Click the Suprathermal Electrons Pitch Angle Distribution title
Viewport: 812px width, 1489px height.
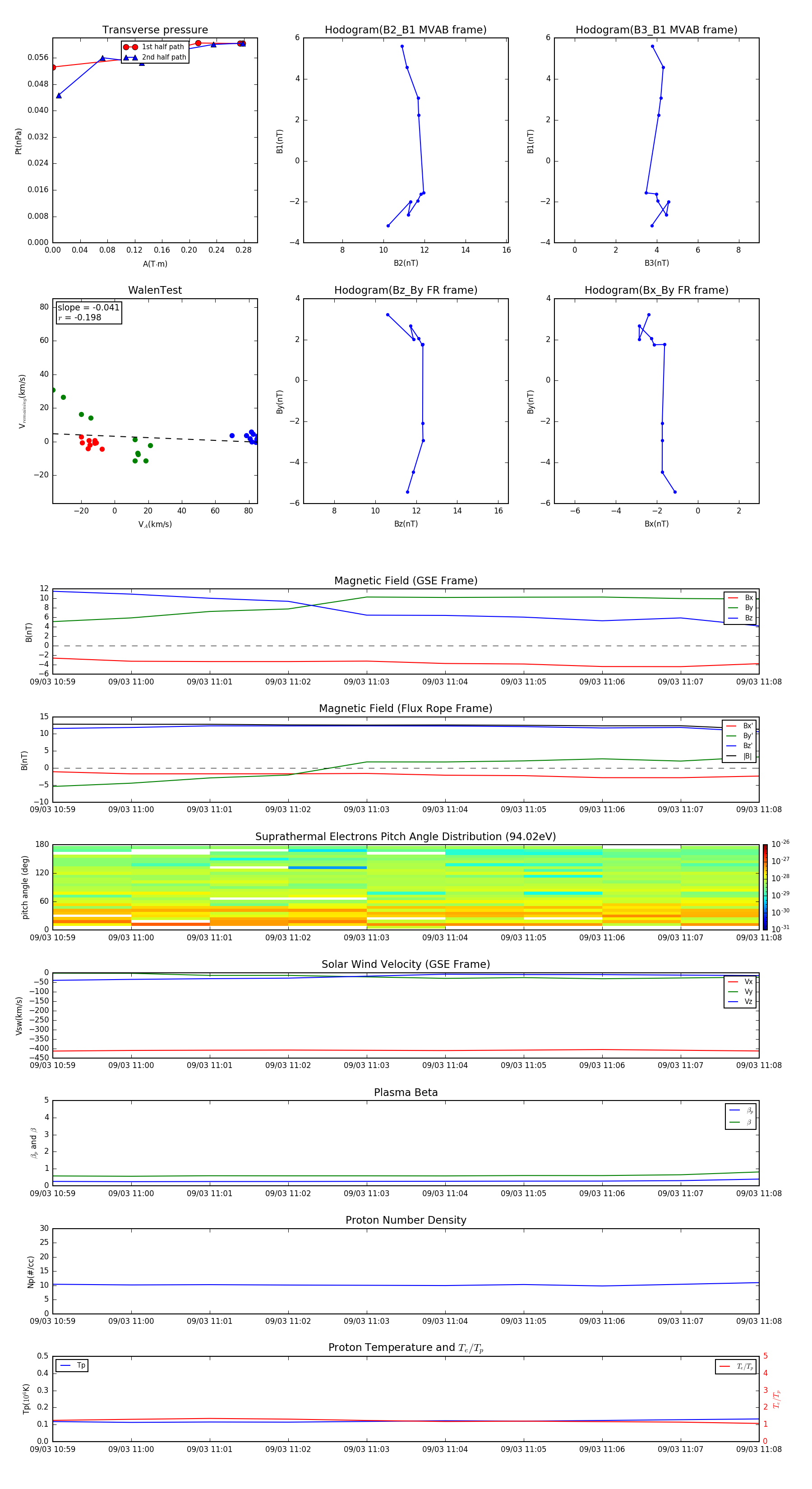(406, 837)
